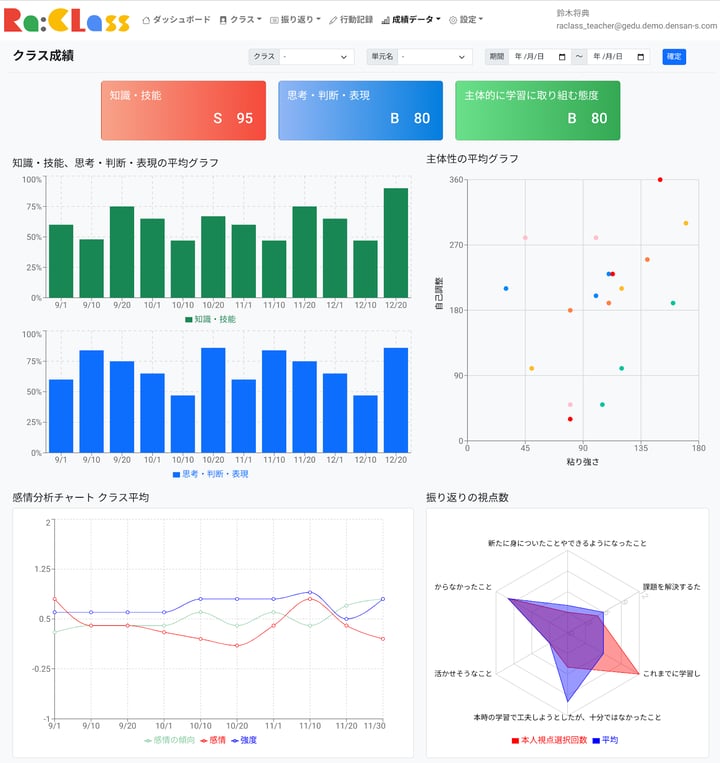Viewport: 720px width, 763px height.
Task: Click the green 主体的に学習に取り組む態度 card
Action: coord(537,111)
